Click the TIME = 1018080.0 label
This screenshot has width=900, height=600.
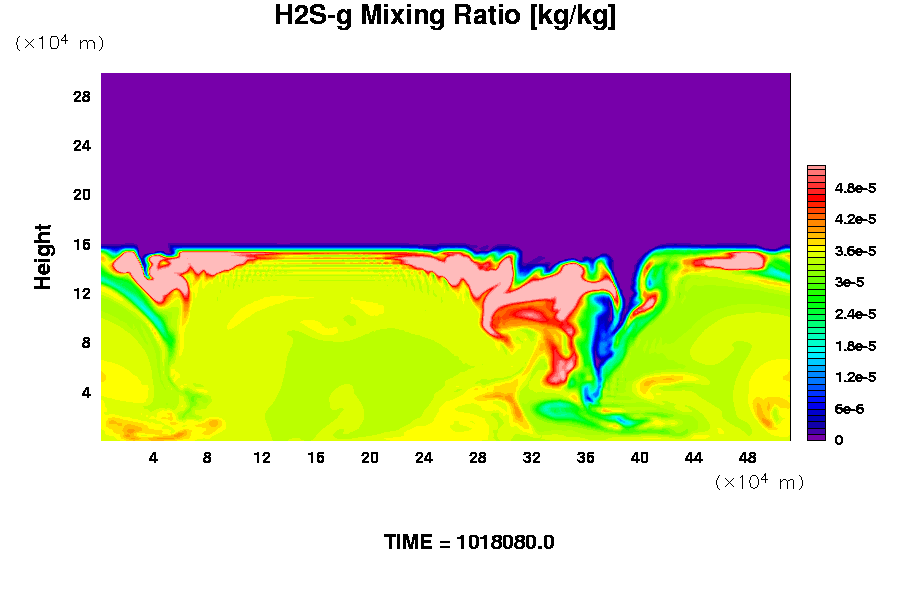click(x=469, y=543)
